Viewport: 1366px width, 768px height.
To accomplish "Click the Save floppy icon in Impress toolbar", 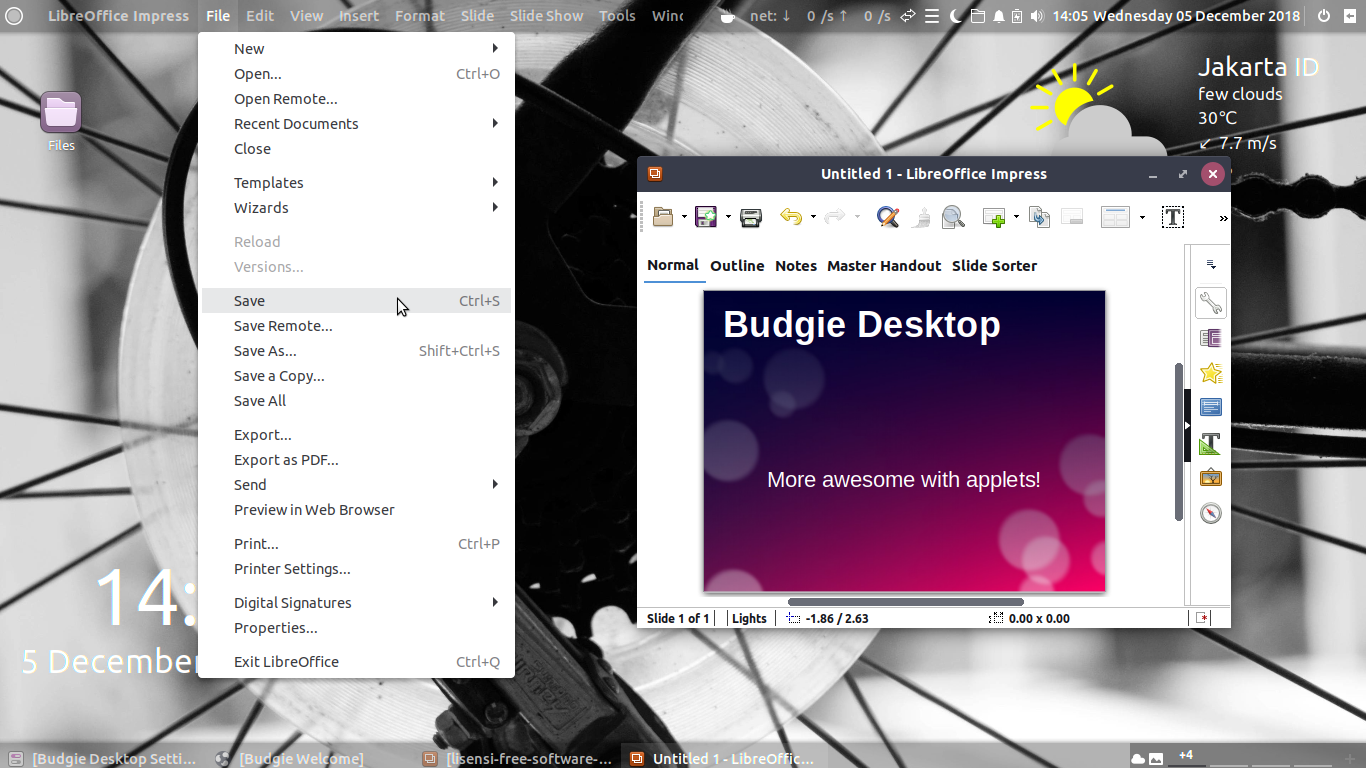I will tap(706, 217).
